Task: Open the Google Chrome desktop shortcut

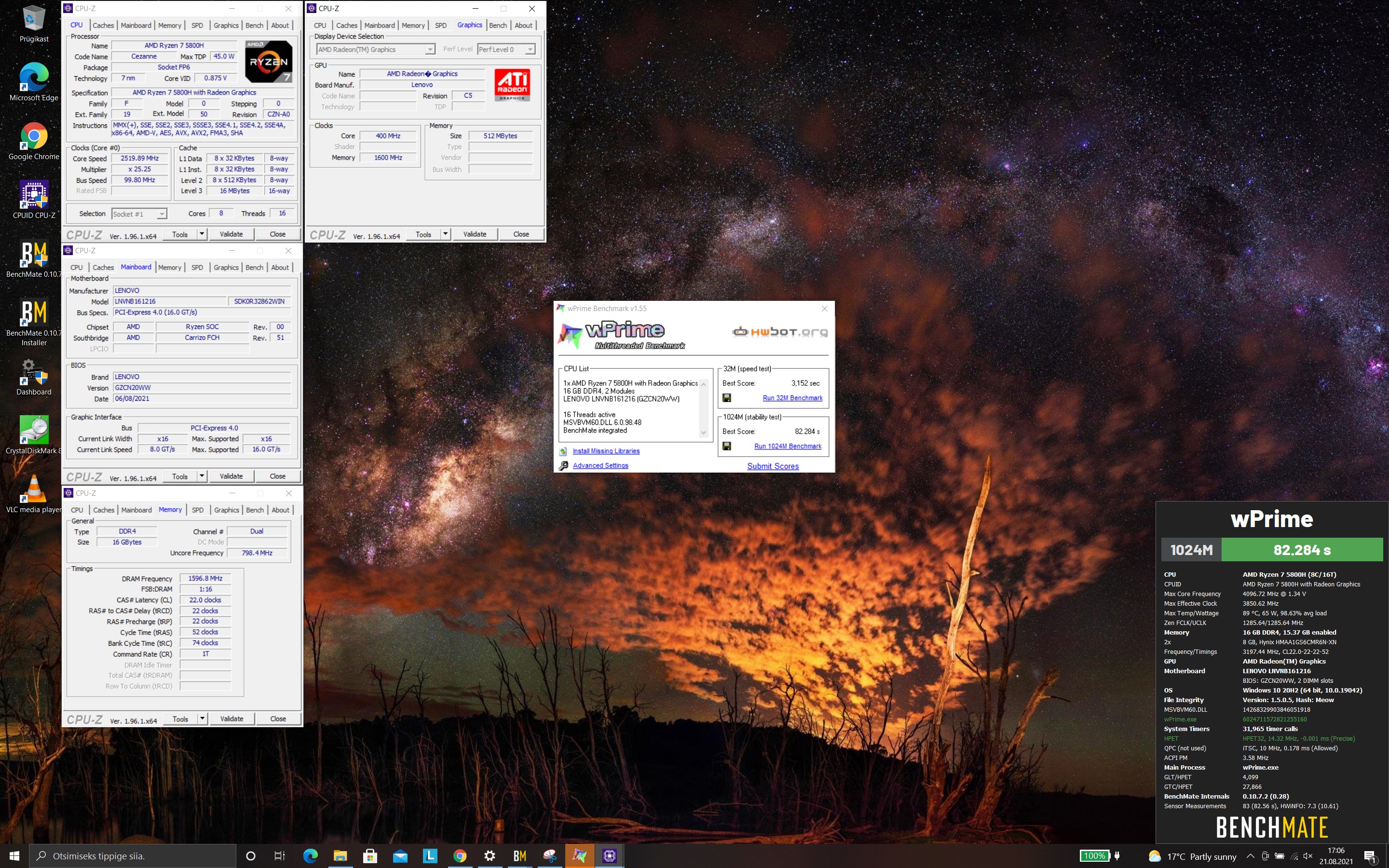Action: click(34, 141)
